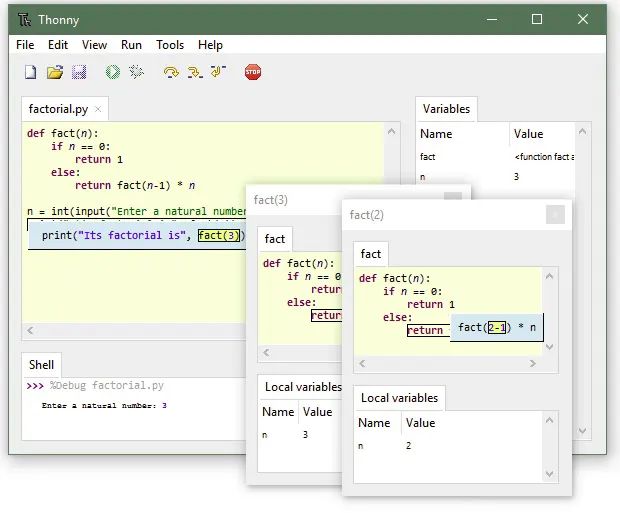Run current script with green play icon

[x=113, y=72]
